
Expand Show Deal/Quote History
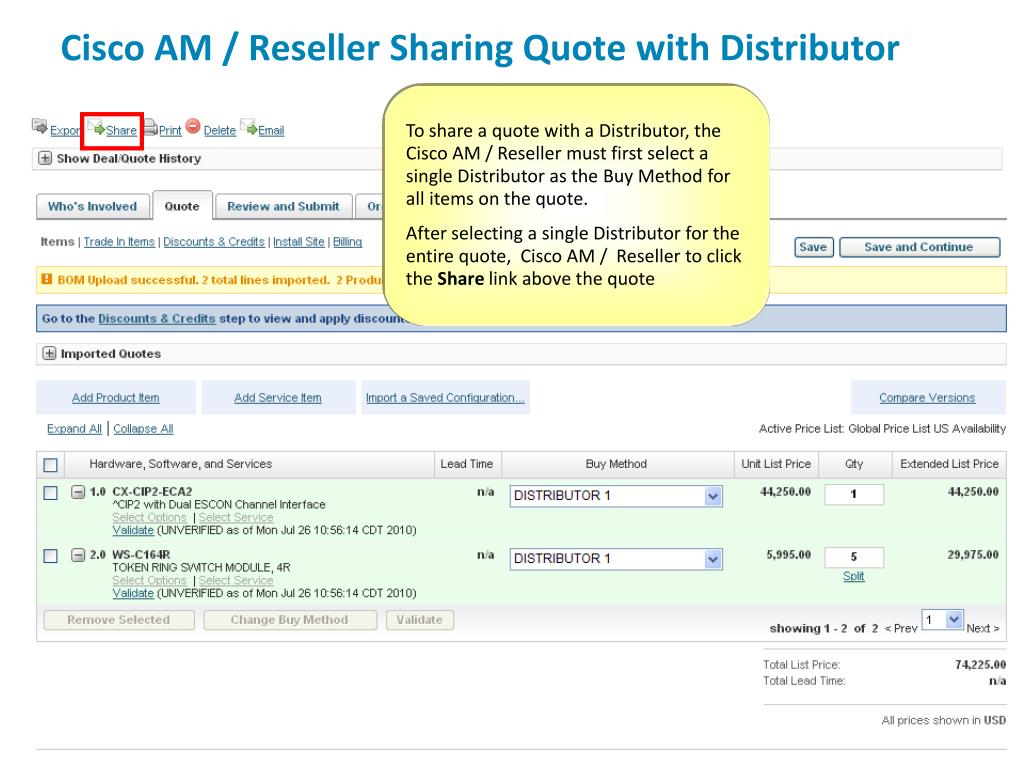pyautogui.click(x=44, y=159)
